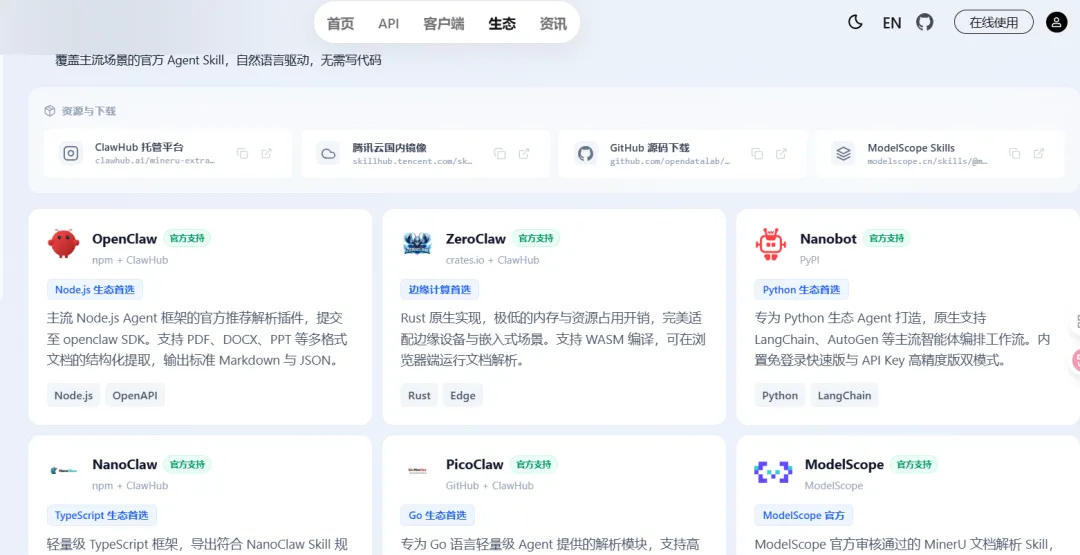The width and height of the screenshot is (1080, 555).
Task: Open the ZeroClaw card title
Action: [476, 239]
